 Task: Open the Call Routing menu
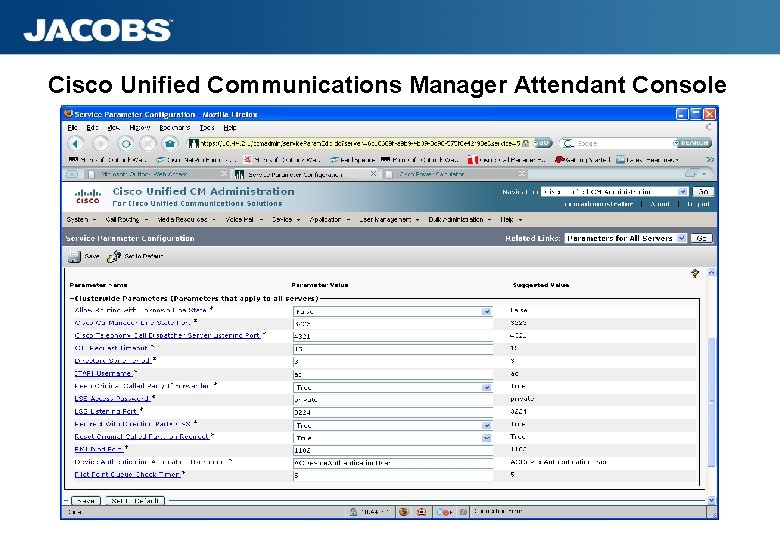pos(126,219)
